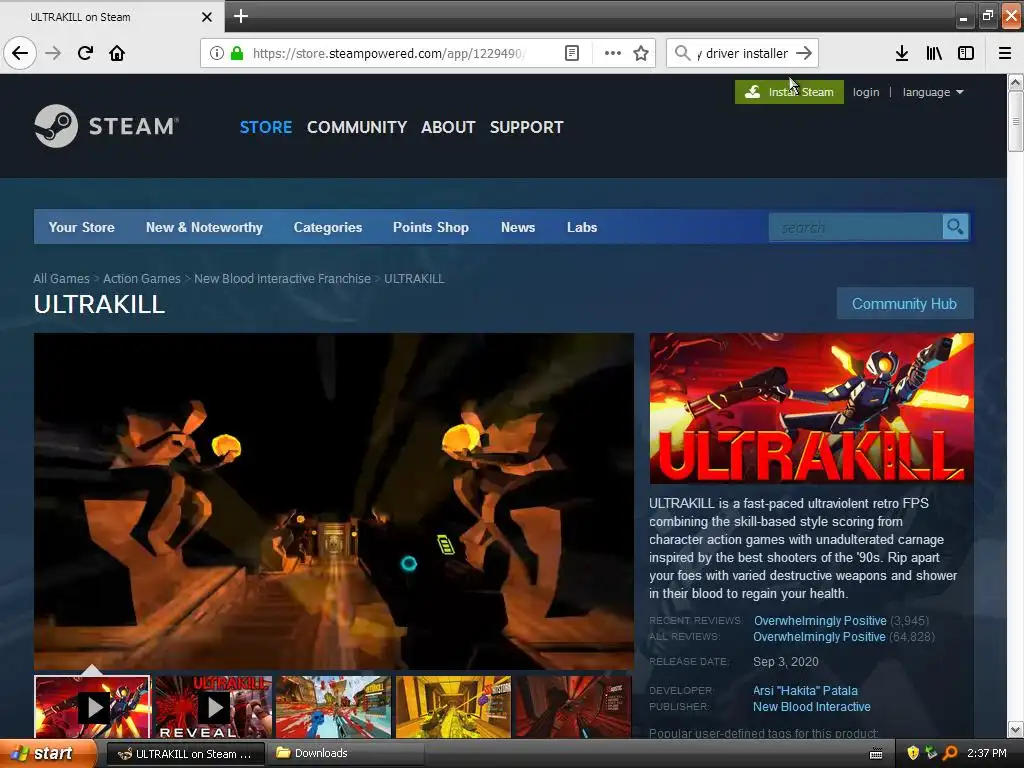1024x768 pixels.
Task: Focus the Steam store search field
Action: [856, 227]
